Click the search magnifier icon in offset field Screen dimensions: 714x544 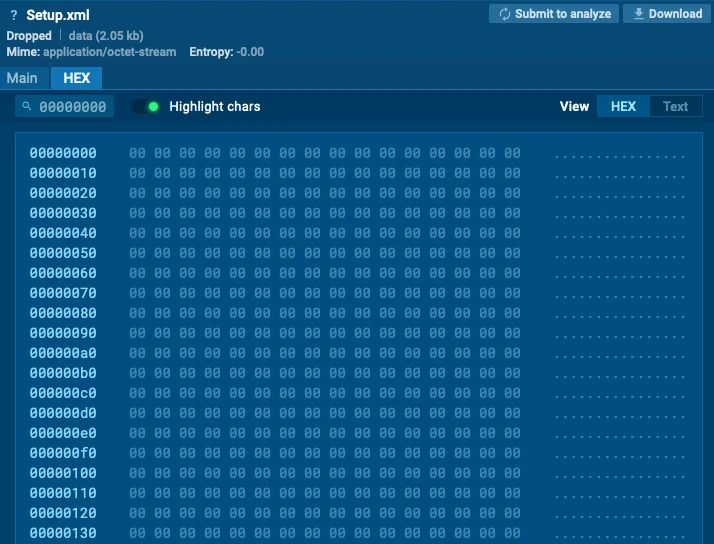[x=27, y=106]
